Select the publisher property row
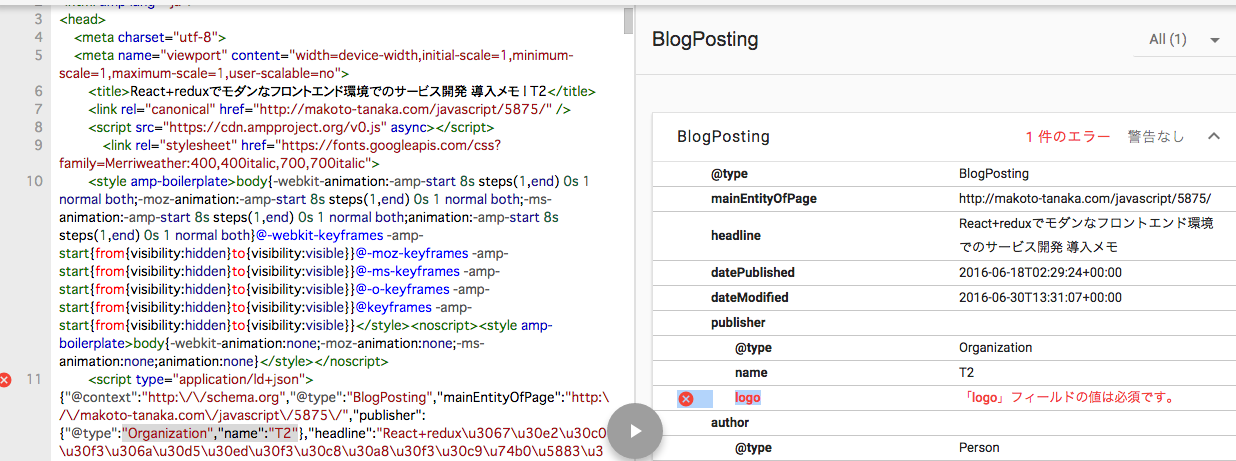Screen dimensions: 1236x461 [943, 323]
